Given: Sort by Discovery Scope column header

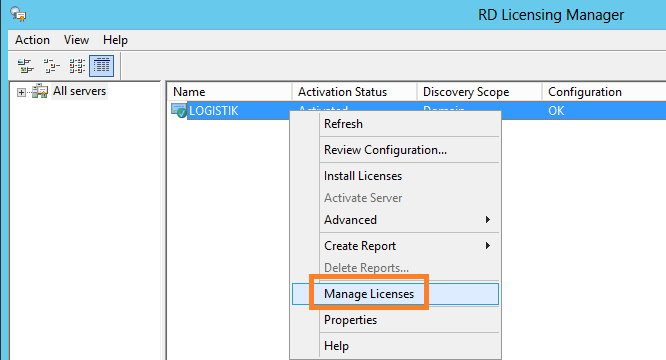Looking at the screenshot, I should click(479, 92).
